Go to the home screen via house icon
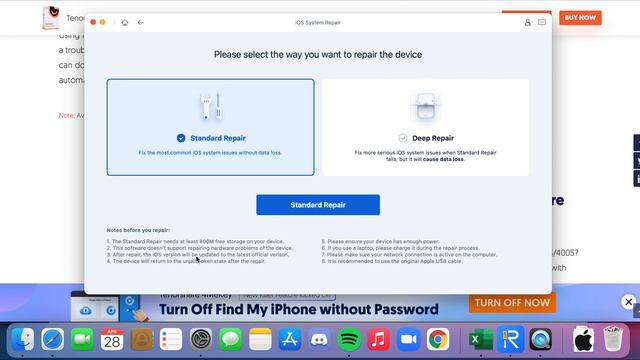Viewport: 640px width, 360px height. pos(125,22)
